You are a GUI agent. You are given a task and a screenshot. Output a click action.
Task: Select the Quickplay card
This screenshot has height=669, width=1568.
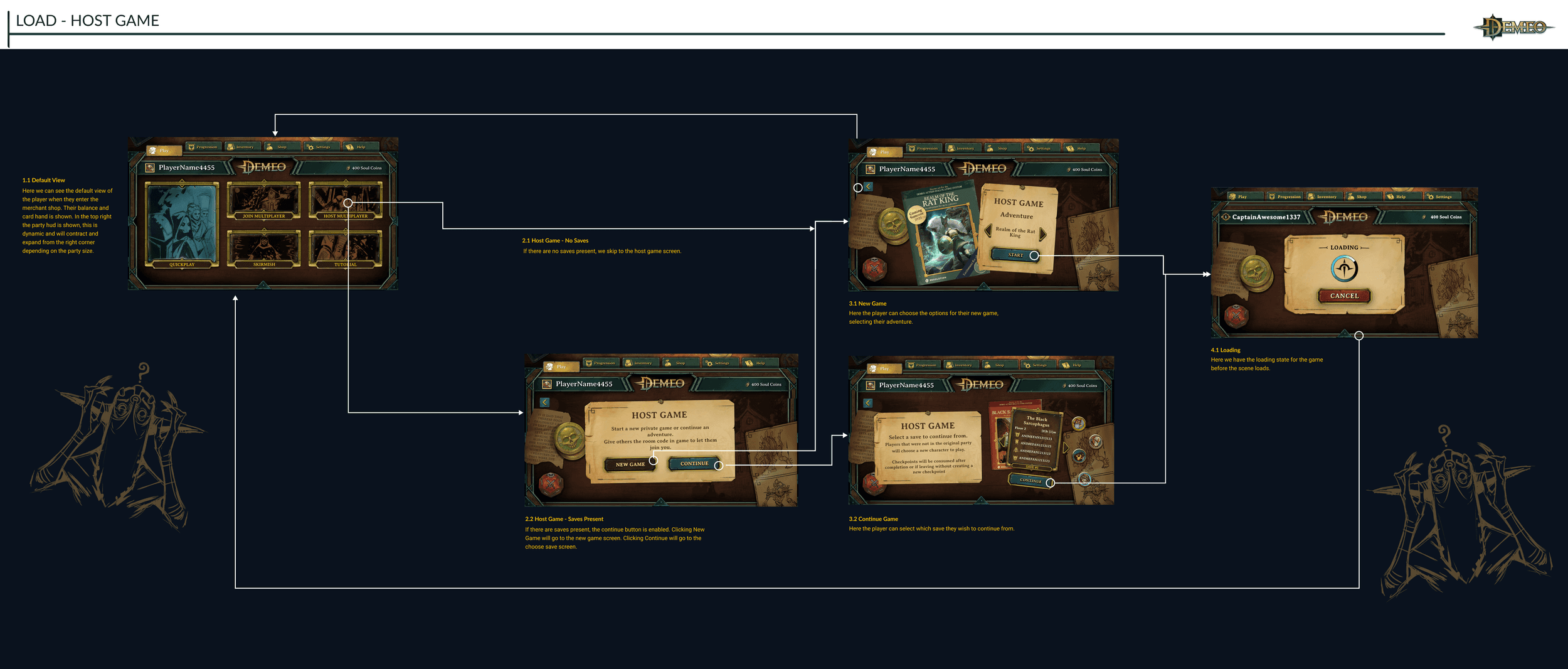[x=182, y=225]
